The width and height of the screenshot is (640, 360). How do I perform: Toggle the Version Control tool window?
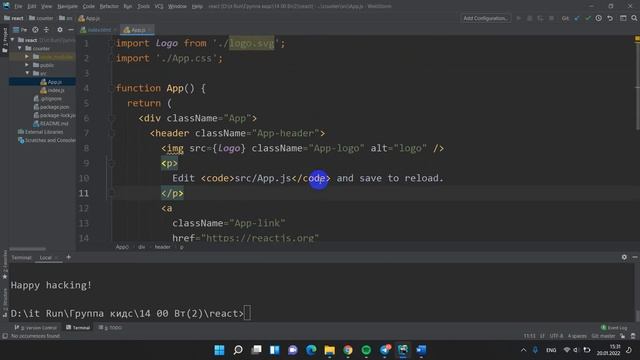pyautogui.click(x=36, y=327)
